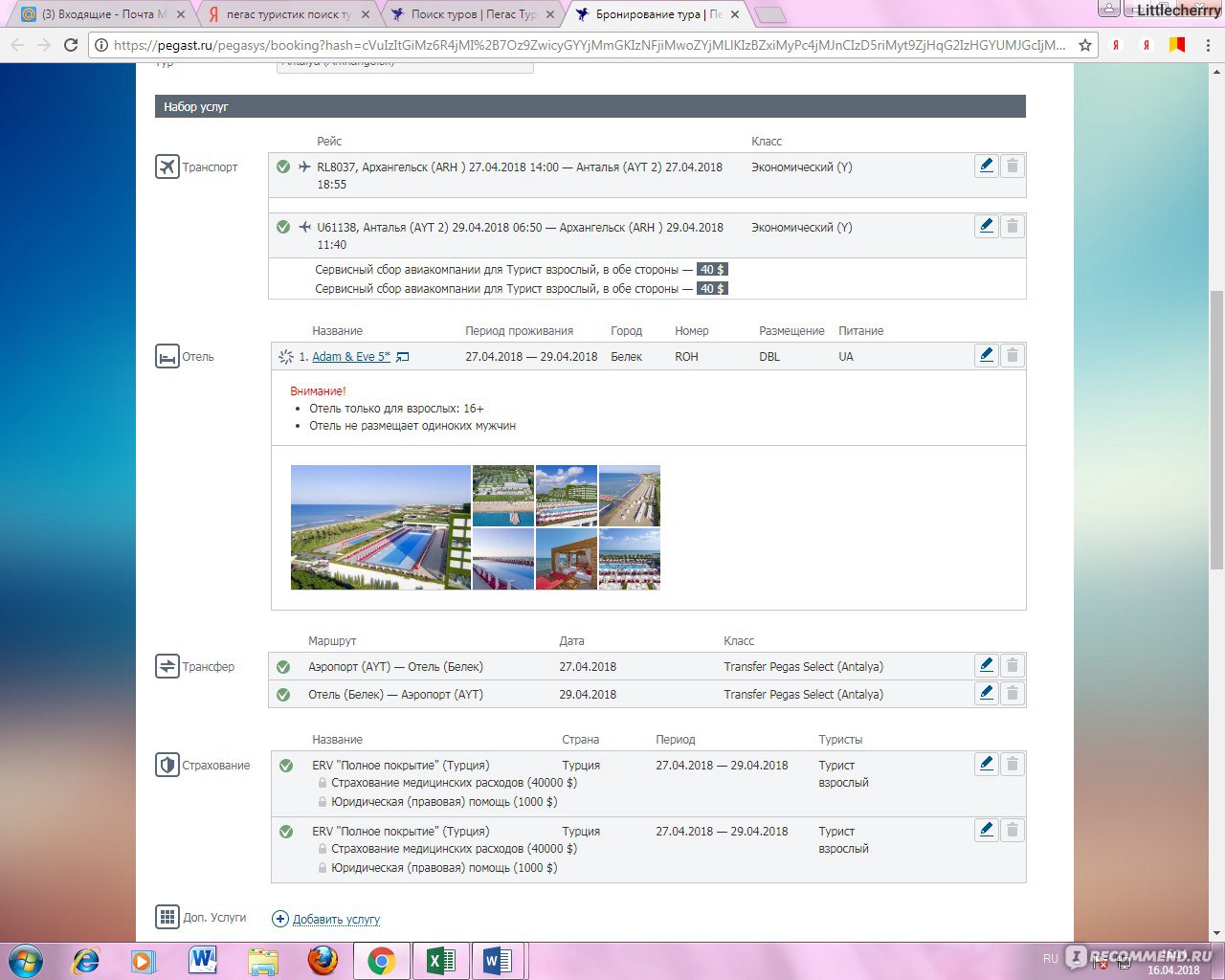1225x980 pixels.
Task: Edit the second ERV insurance entry
Action: tap(986, 830)
